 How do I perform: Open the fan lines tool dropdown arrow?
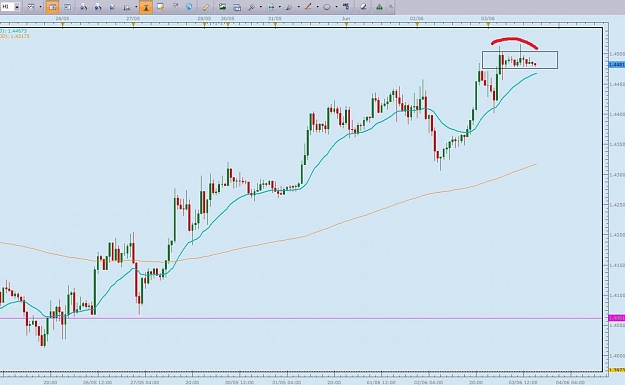coord(299,7)
